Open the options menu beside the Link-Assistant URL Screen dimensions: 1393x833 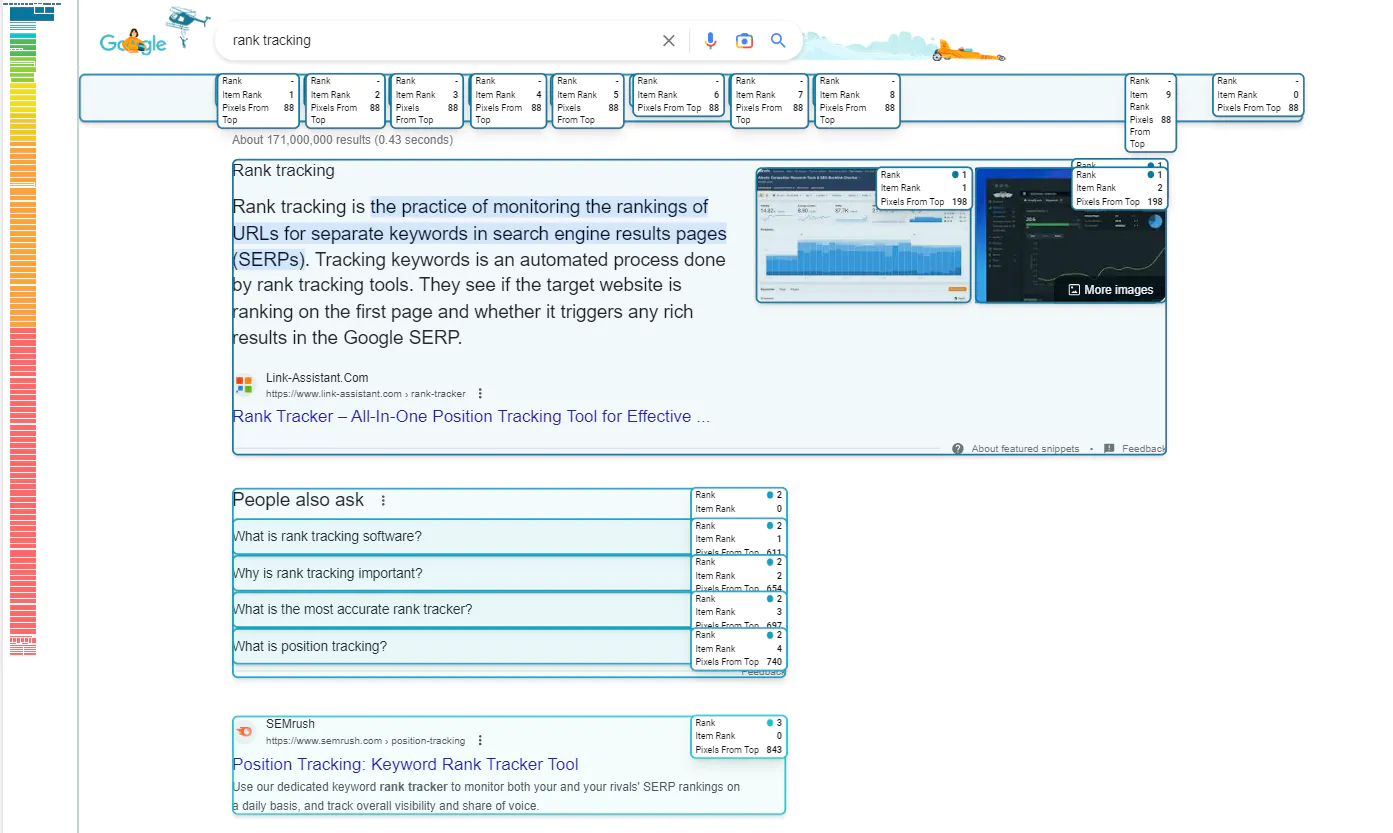(x=481, y=394)
